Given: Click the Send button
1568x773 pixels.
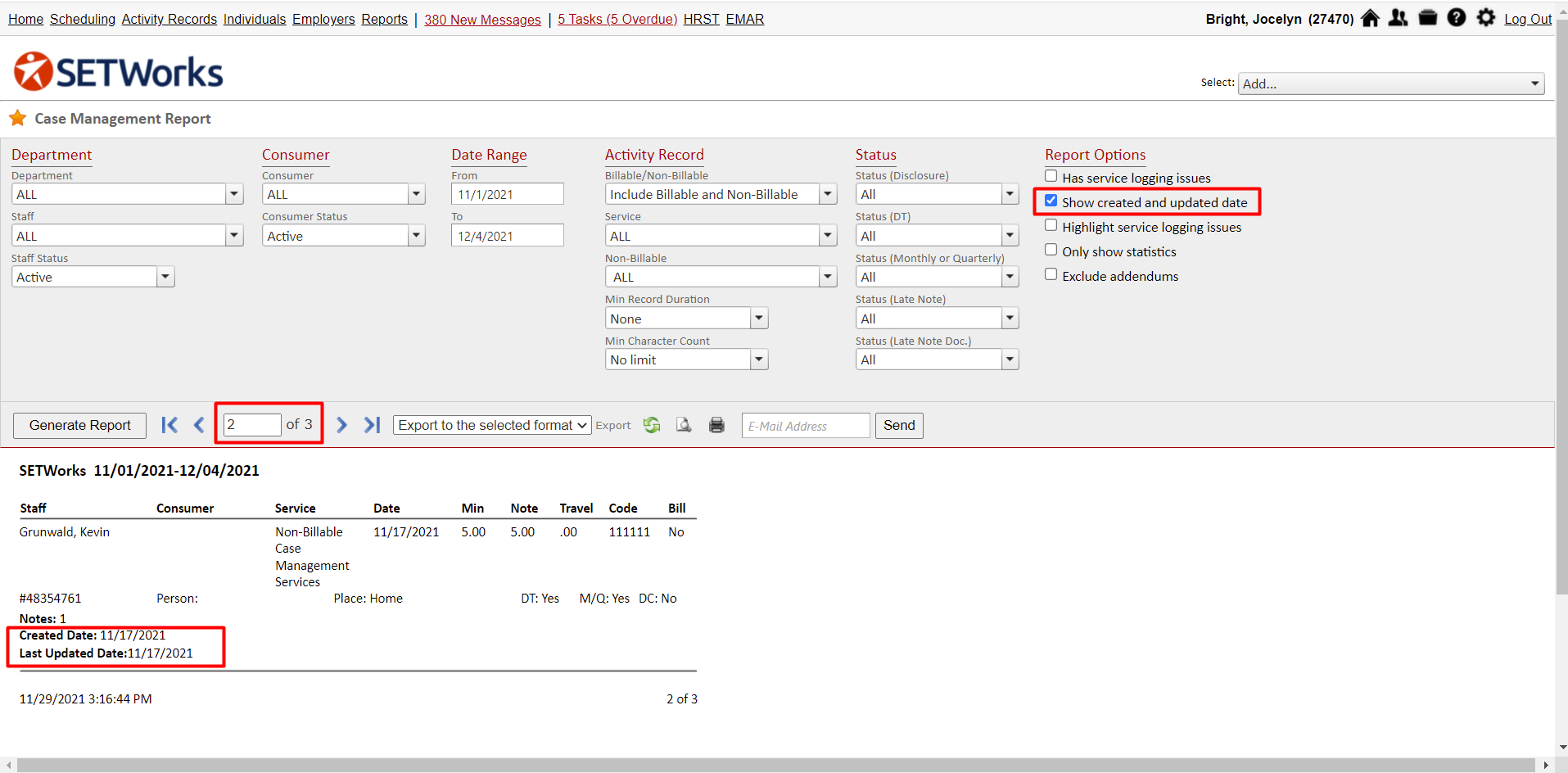Looking at the screenshot, I should (x=899, y=425).
